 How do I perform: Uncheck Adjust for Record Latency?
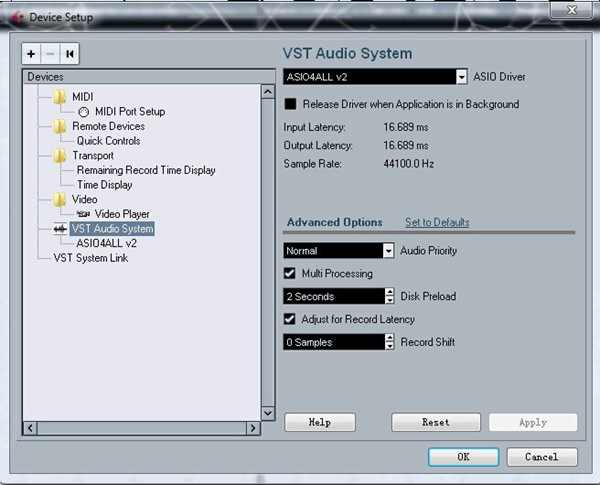(x=290, y=319)
